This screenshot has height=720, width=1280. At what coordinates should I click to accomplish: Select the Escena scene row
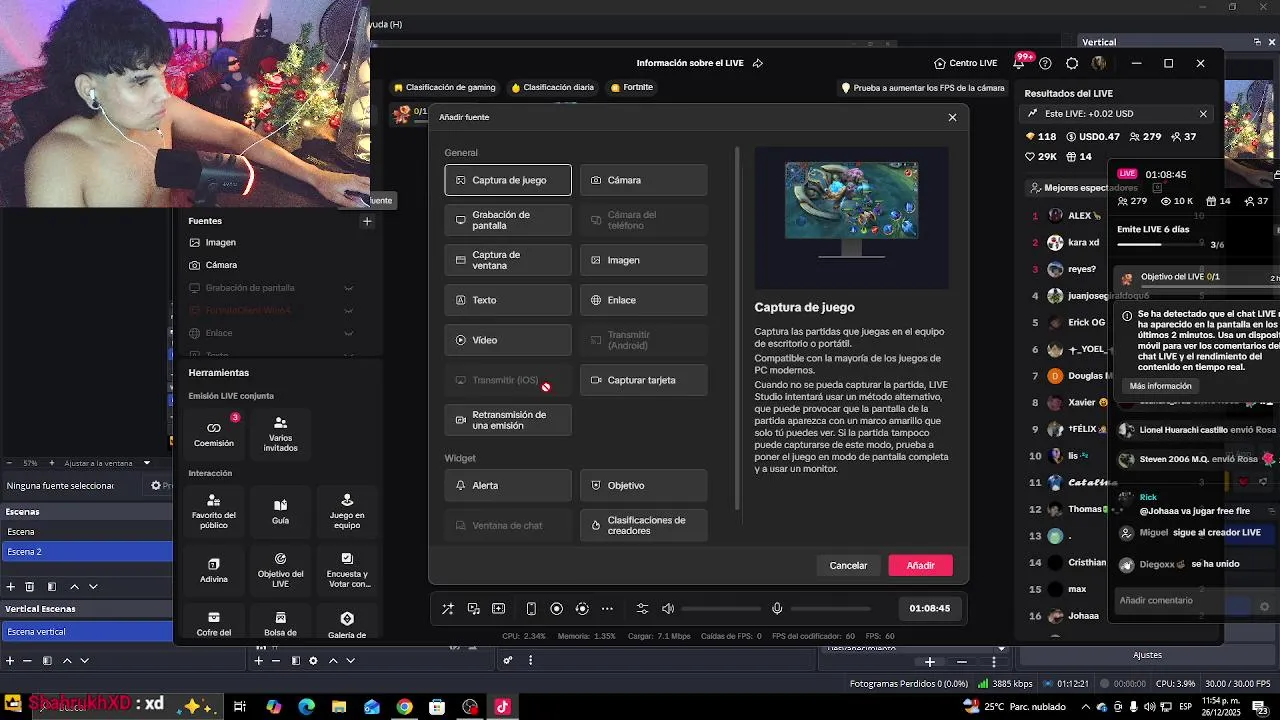click(x=86, y=532)
